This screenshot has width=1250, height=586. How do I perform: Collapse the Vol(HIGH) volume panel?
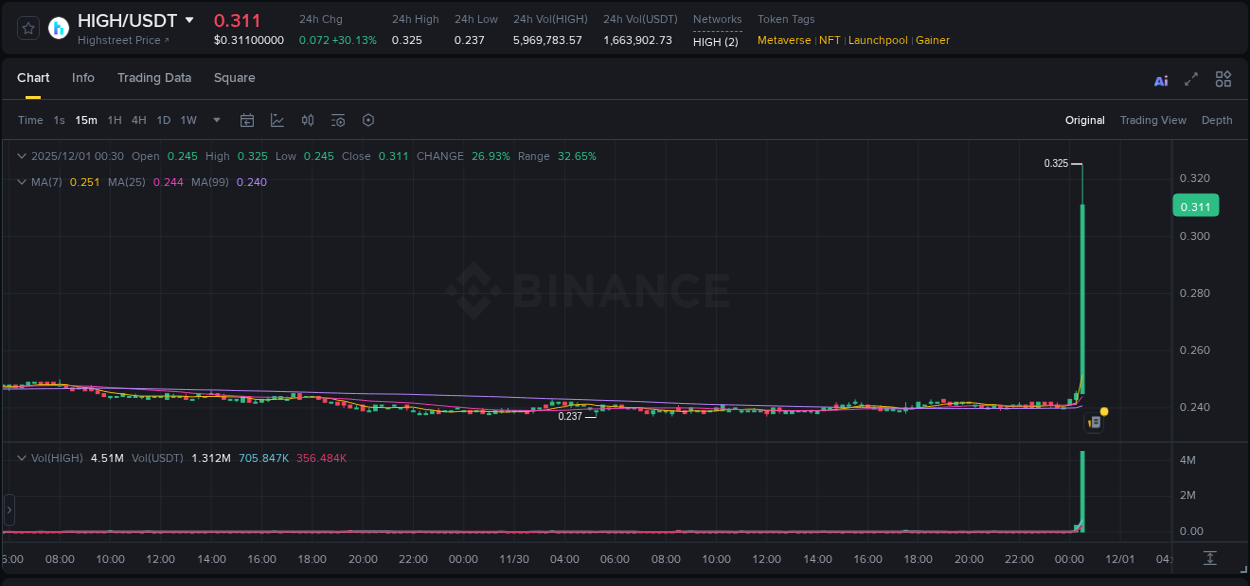point(21,458)
